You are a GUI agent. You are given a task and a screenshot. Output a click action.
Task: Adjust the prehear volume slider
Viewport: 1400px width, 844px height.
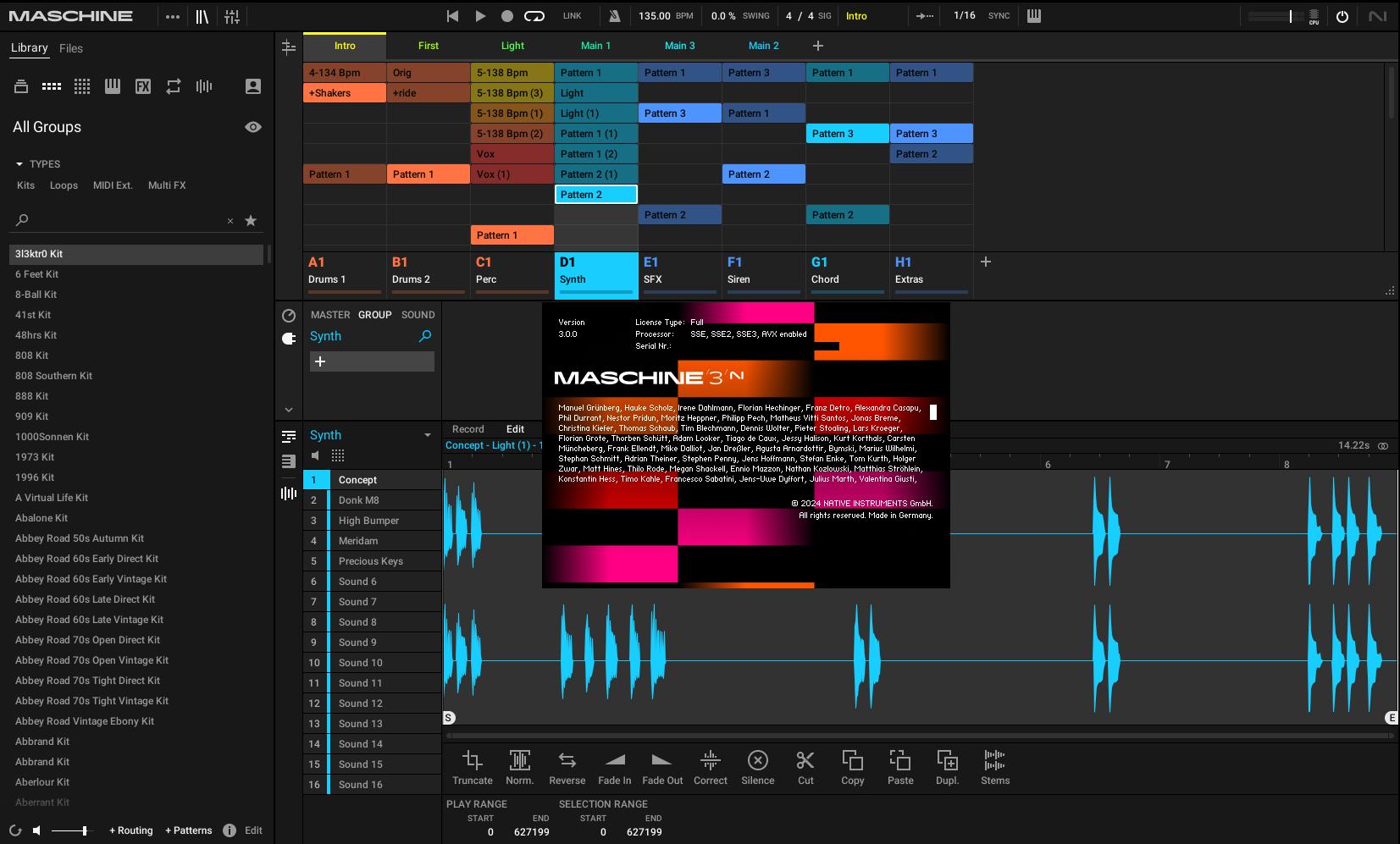70,830
